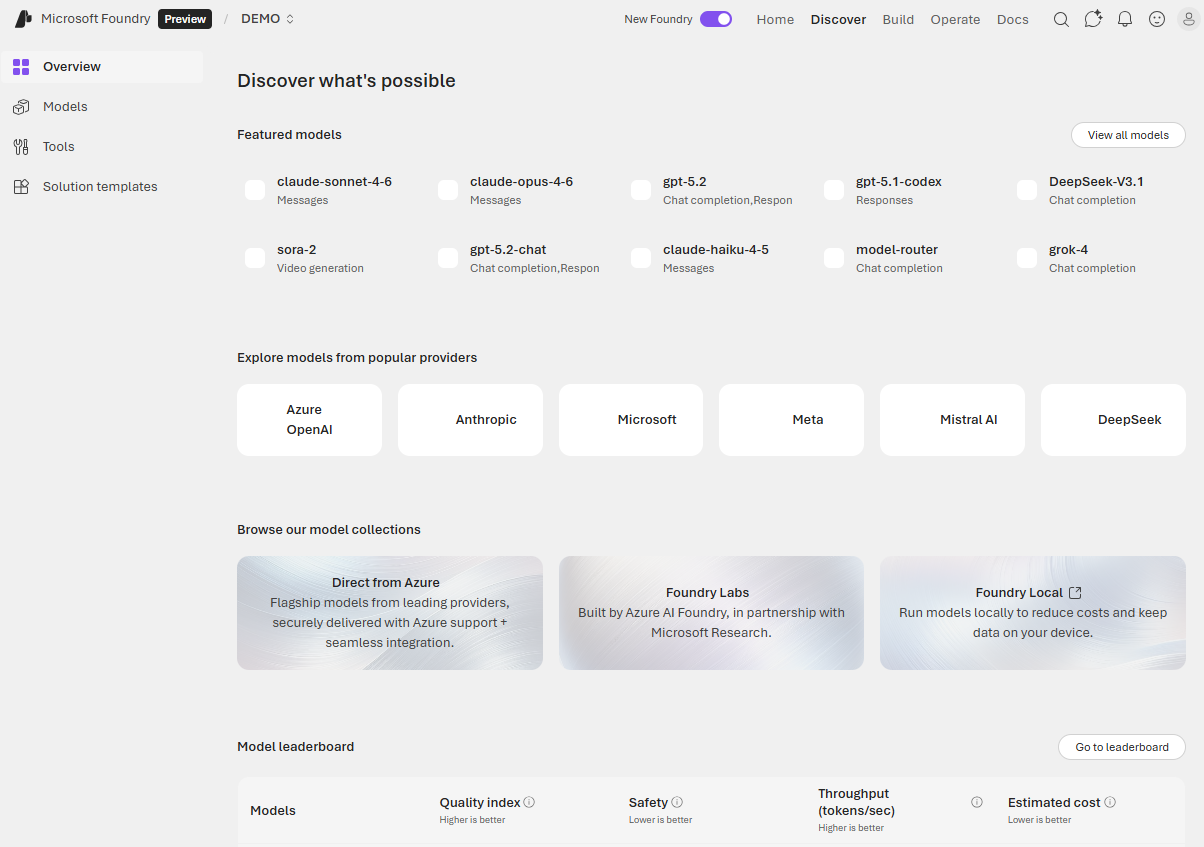The width and height of the screenshot is (1204, 847).
Task: Open the DEMO project switcher dropdown
Action: point(266,18)
